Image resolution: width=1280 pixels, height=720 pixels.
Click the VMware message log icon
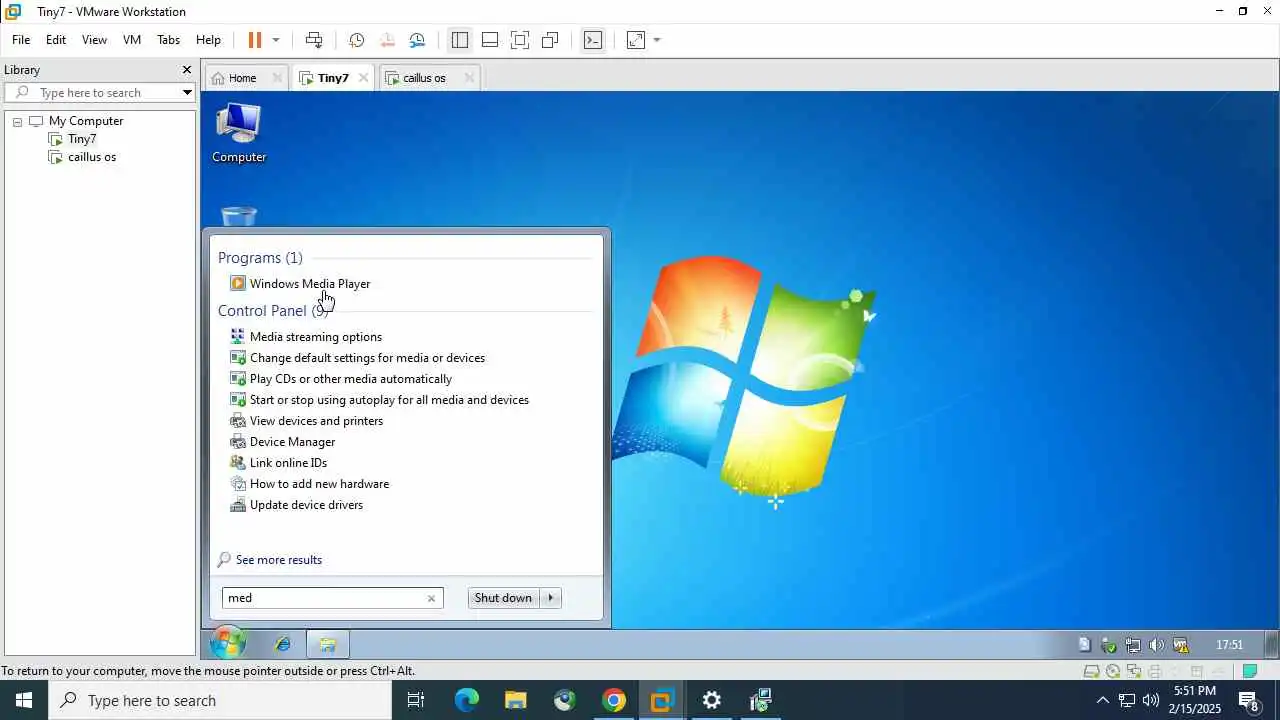pos(1249,671)
